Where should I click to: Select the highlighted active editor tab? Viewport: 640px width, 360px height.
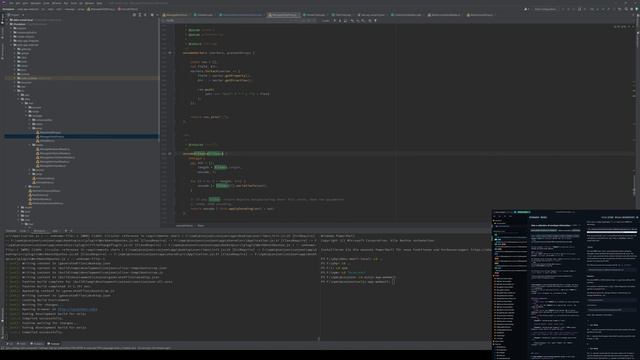coord(284,15)
